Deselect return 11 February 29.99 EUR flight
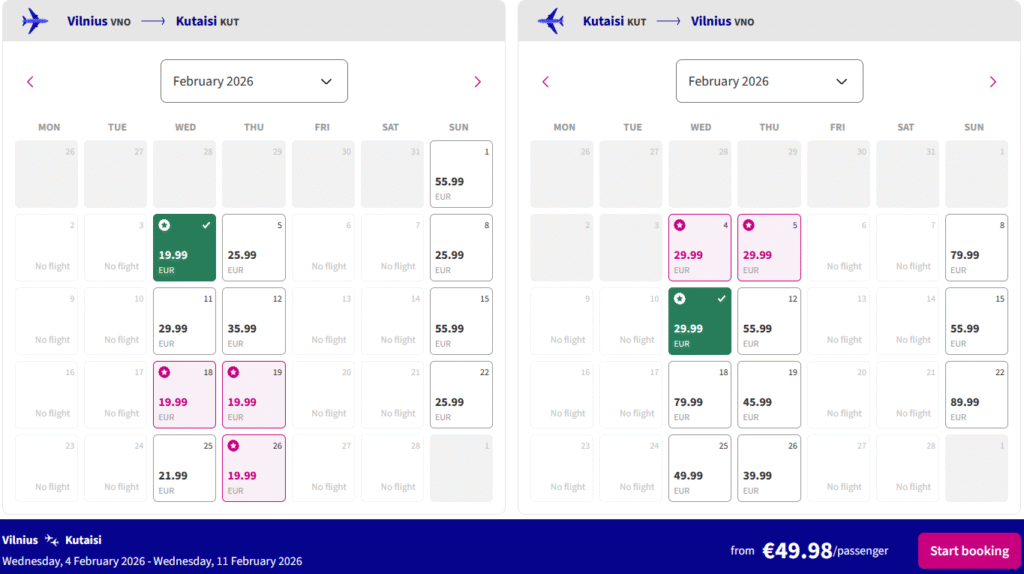 pos(699,321)
